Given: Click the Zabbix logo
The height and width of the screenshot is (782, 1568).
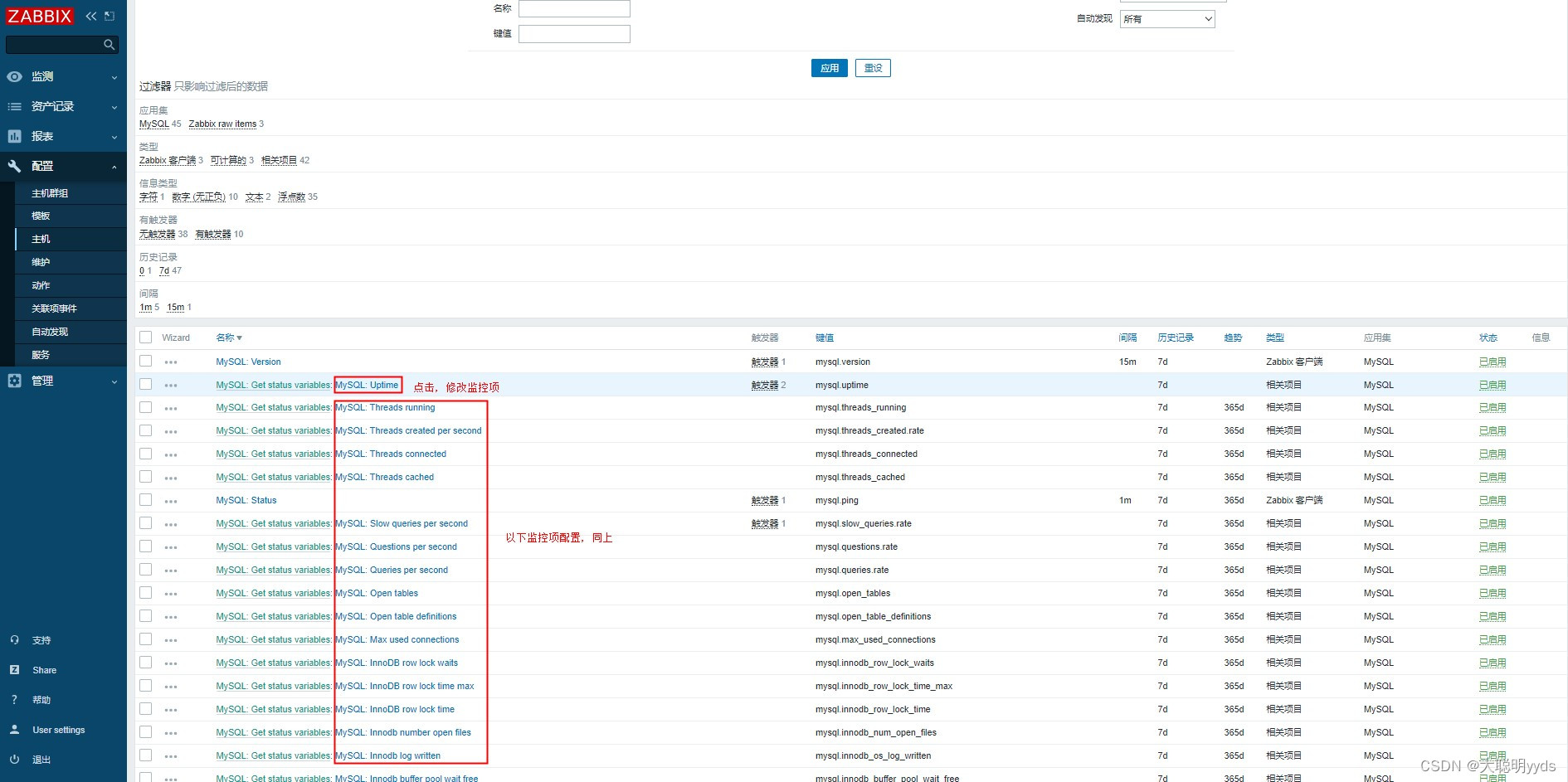Looking at the screenshot, I should pyautogui.click(x=39, y=16).
